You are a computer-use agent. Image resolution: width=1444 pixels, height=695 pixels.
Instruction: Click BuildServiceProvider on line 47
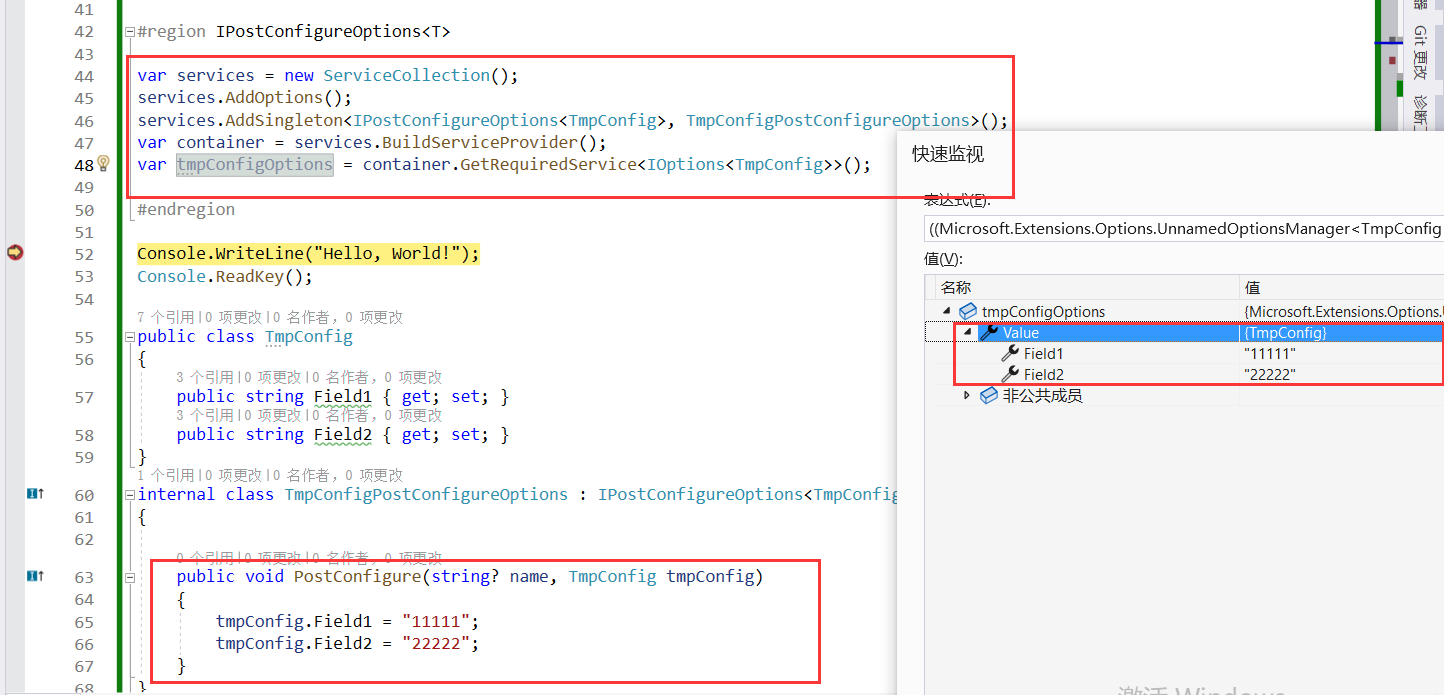pos(480,142)
